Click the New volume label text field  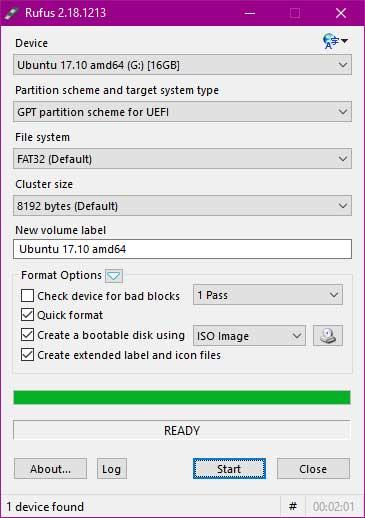click(x=182, y=249)
